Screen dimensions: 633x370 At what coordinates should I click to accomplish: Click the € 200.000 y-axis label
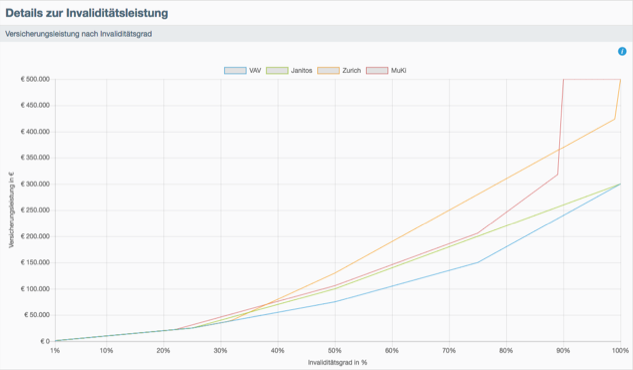(35, 236)
